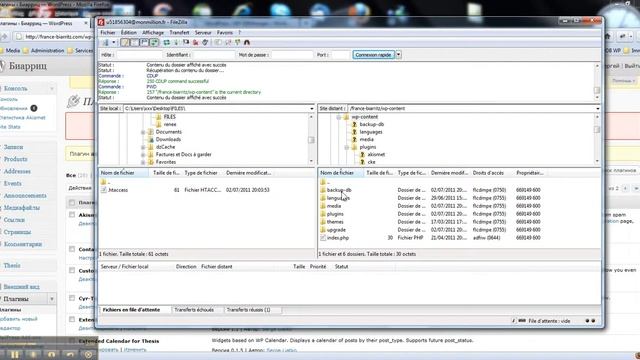Toggle the synchronized browsing icon
The width and height of the screenshot is (640, 360).
coord(238,42)
